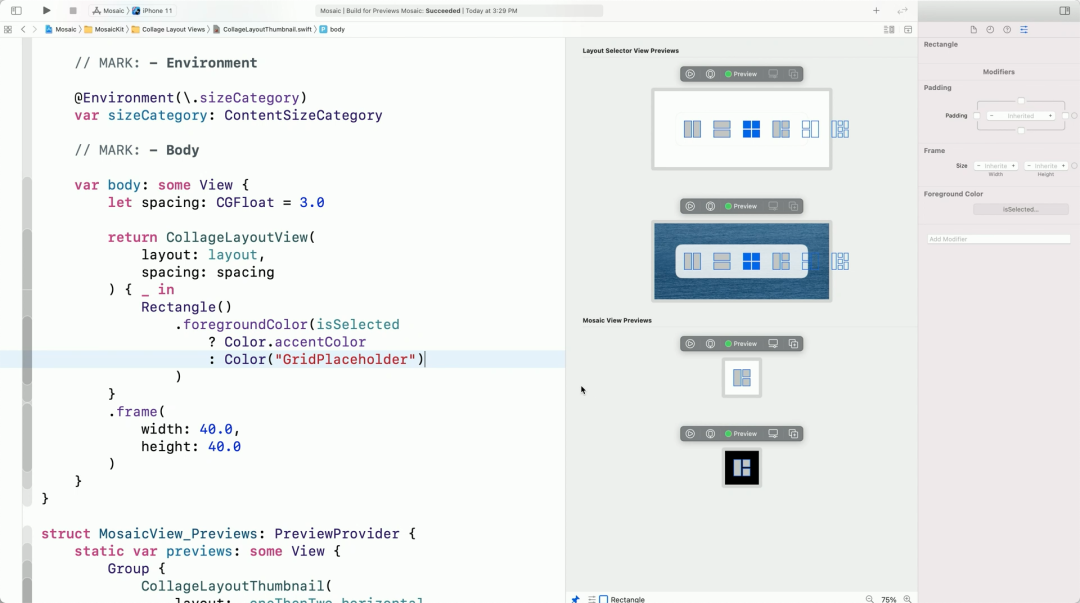Duplicate light Mosaic thumbnail preview
The width and height of the screenshot is (1080, 603).
click(x=793, y=343)
